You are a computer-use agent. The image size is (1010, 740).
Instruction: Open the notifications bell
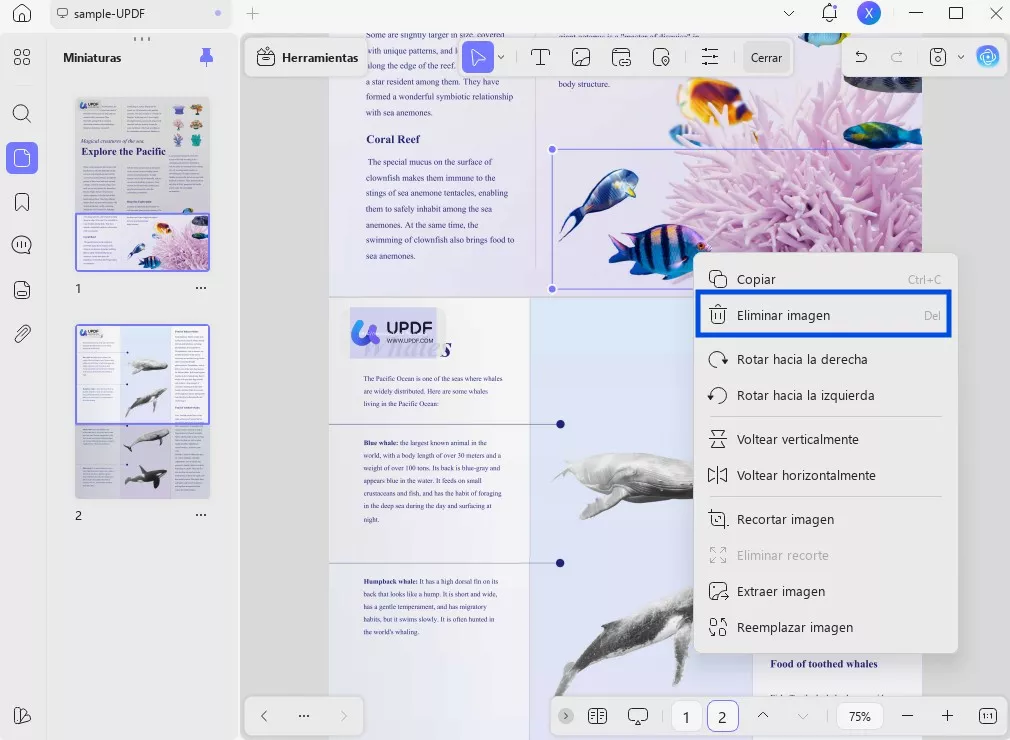(x=829, y=13)
